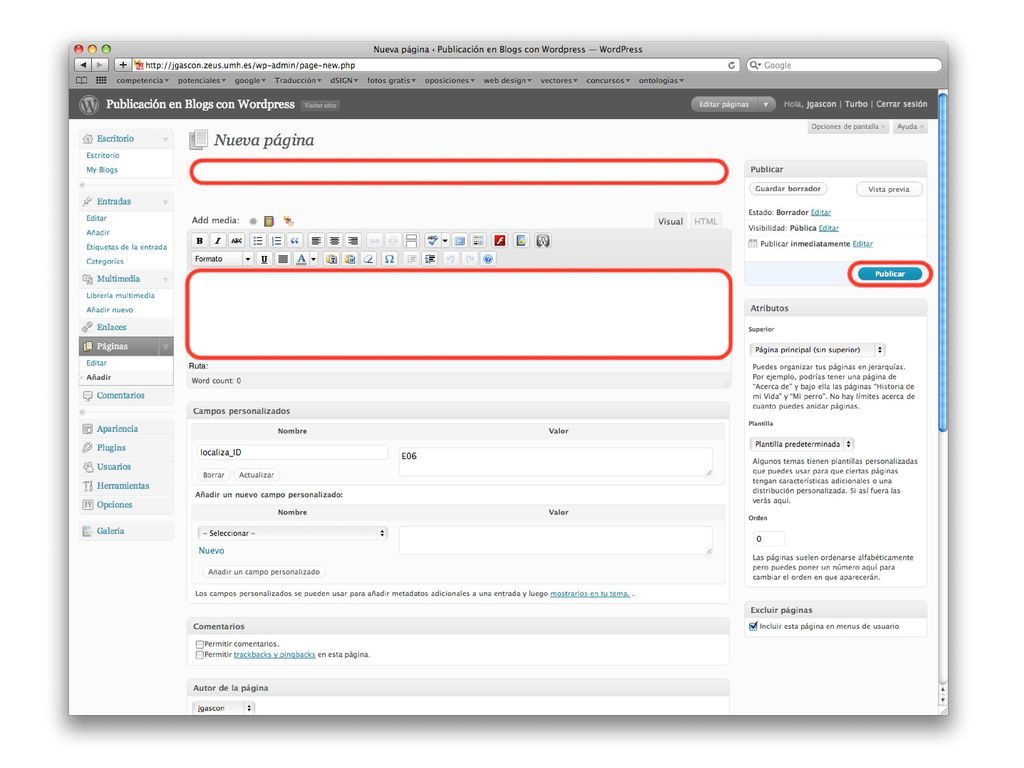Click the red Flash embed icon

pos(500,241)
